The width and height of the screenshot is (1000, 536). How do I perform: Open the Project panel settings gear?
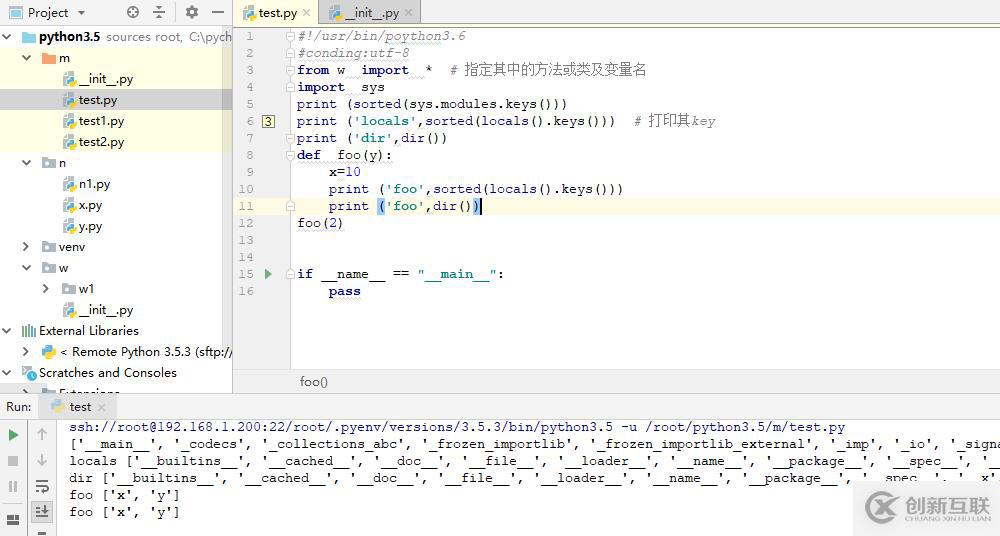tap(191, 12)
